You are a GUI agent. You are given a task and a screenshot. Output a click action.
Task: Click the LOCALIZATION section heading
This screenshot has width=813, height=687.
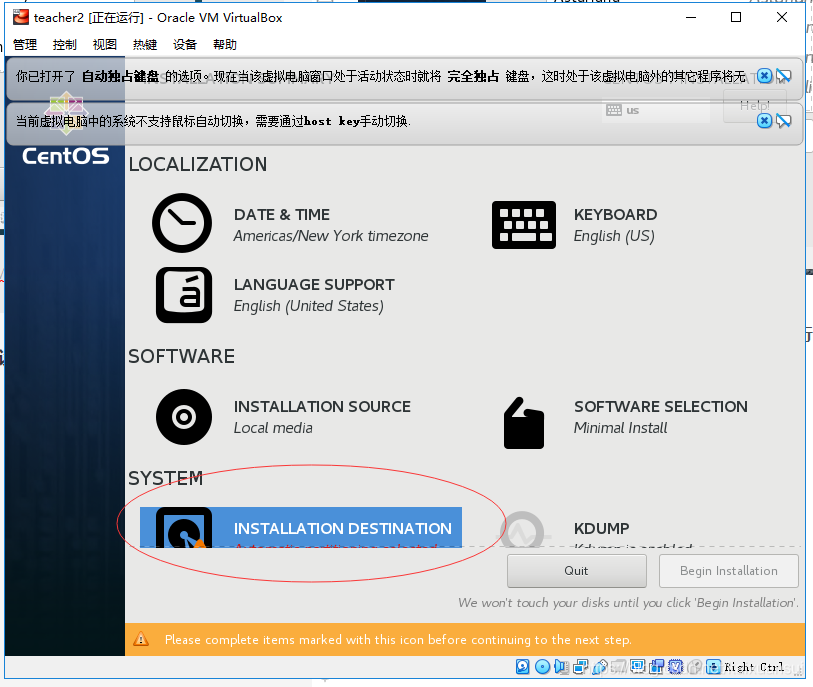(198, 164)
